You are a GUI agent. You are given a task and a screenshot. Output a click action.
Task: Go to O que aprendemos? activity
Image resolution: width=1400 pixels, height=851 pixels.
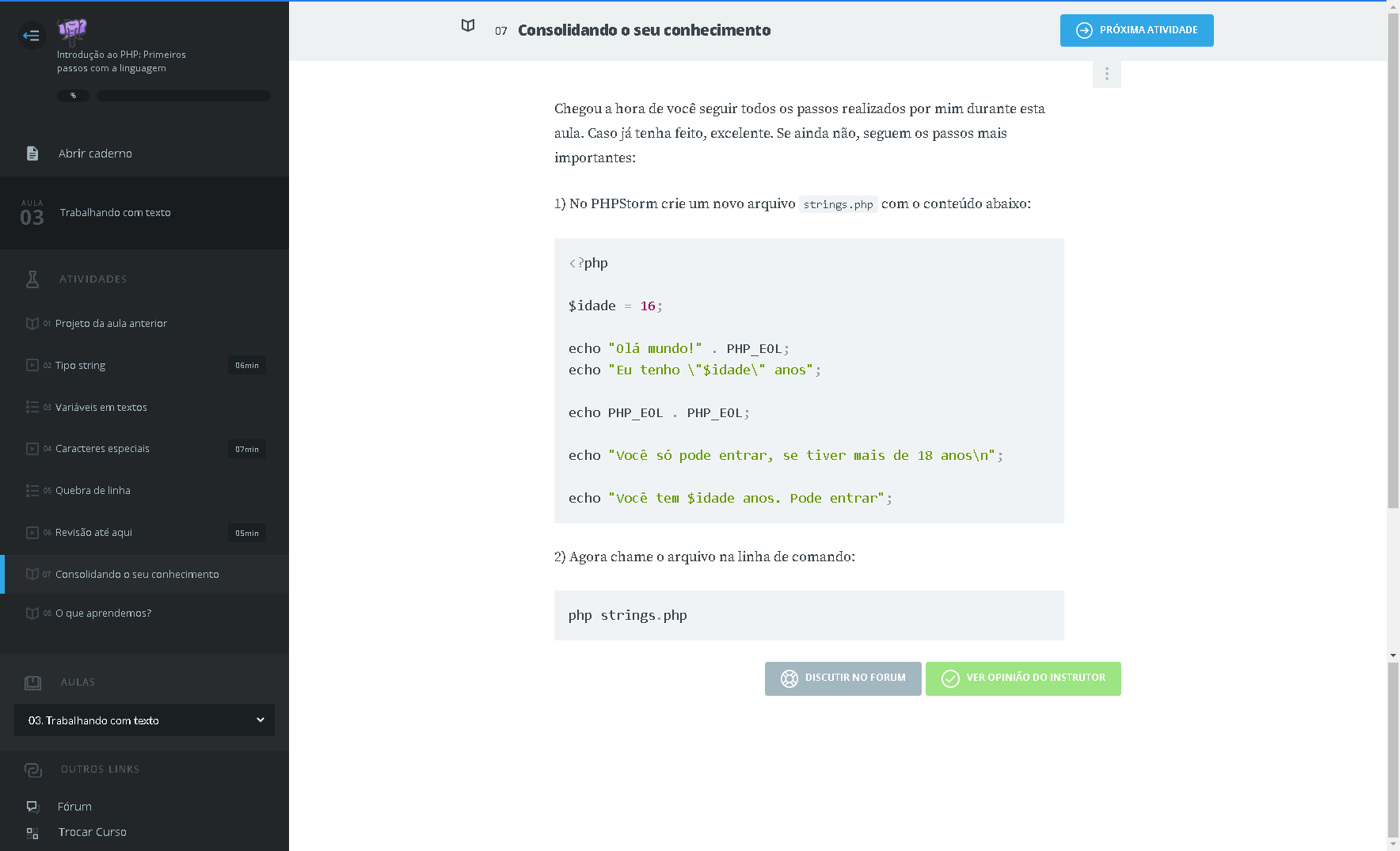103,614
